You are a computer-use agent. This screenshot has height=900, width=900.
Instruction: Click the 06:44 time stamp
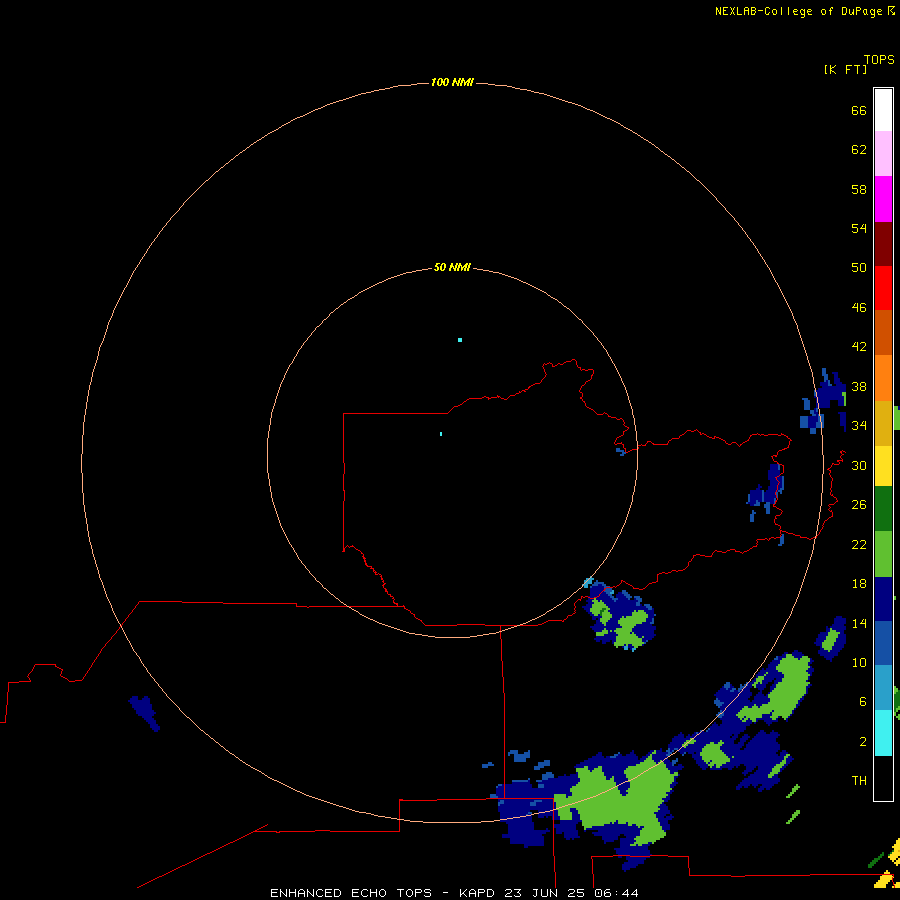tap(616, 893)
